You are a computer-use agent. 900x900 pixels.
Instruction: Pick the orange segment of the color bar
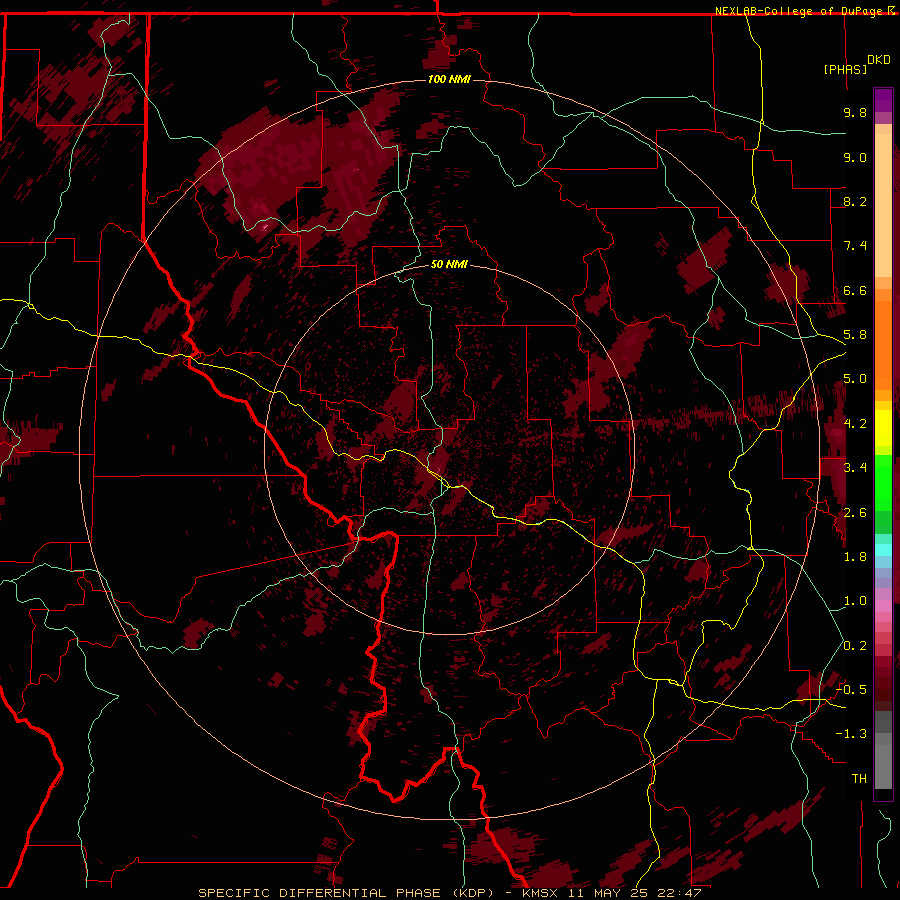[x=883, y=344]
